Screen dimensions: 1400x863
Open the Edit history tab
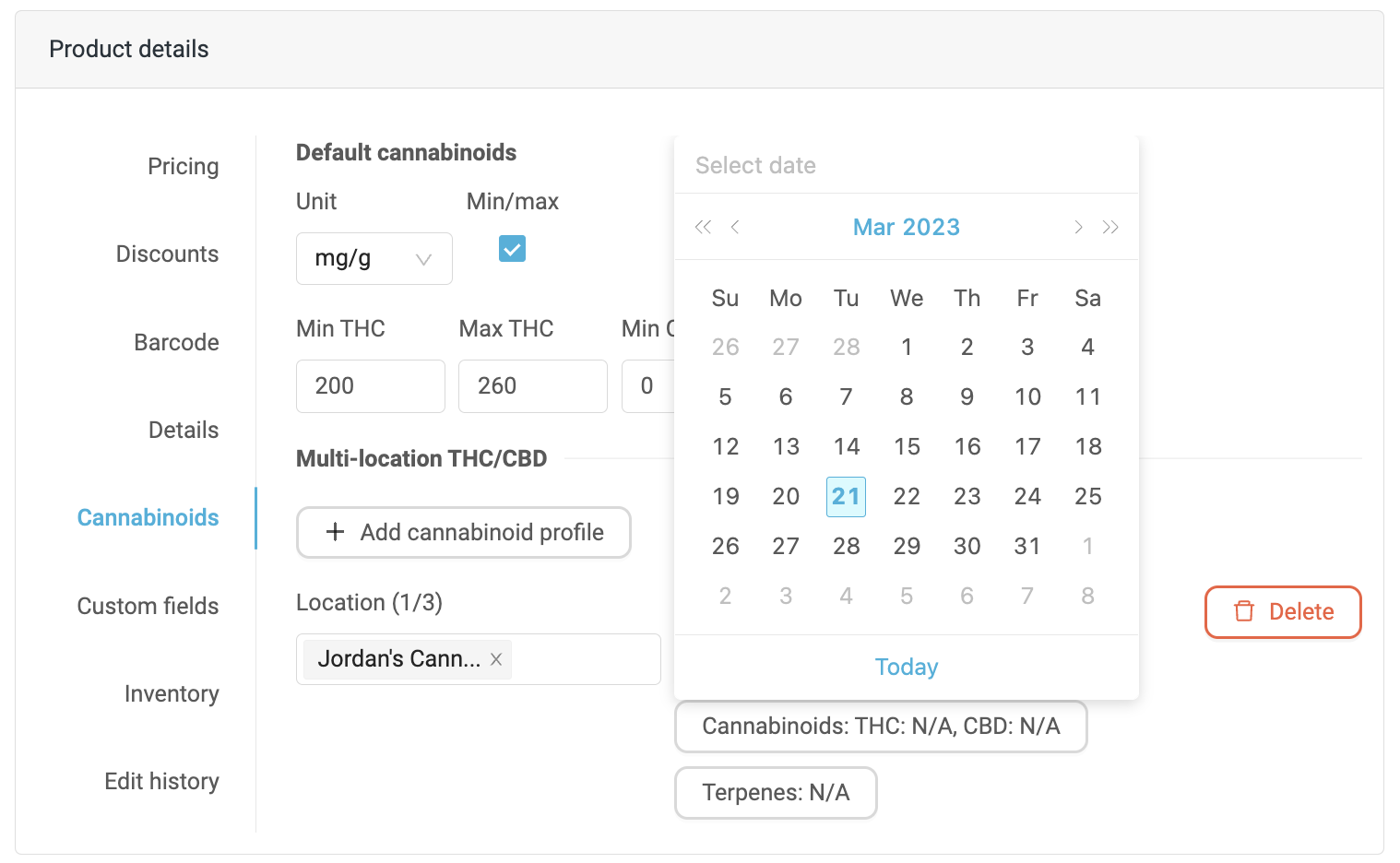(161, 782)
